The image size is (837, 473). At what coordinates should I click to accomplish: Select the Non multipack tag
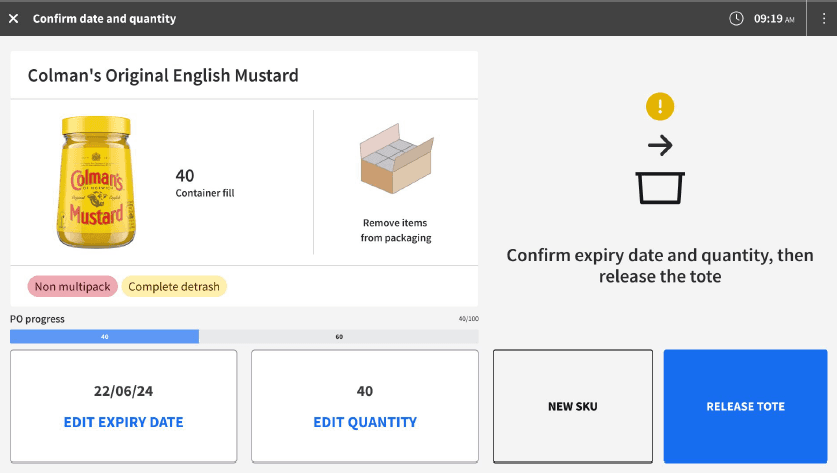[73, 287]
